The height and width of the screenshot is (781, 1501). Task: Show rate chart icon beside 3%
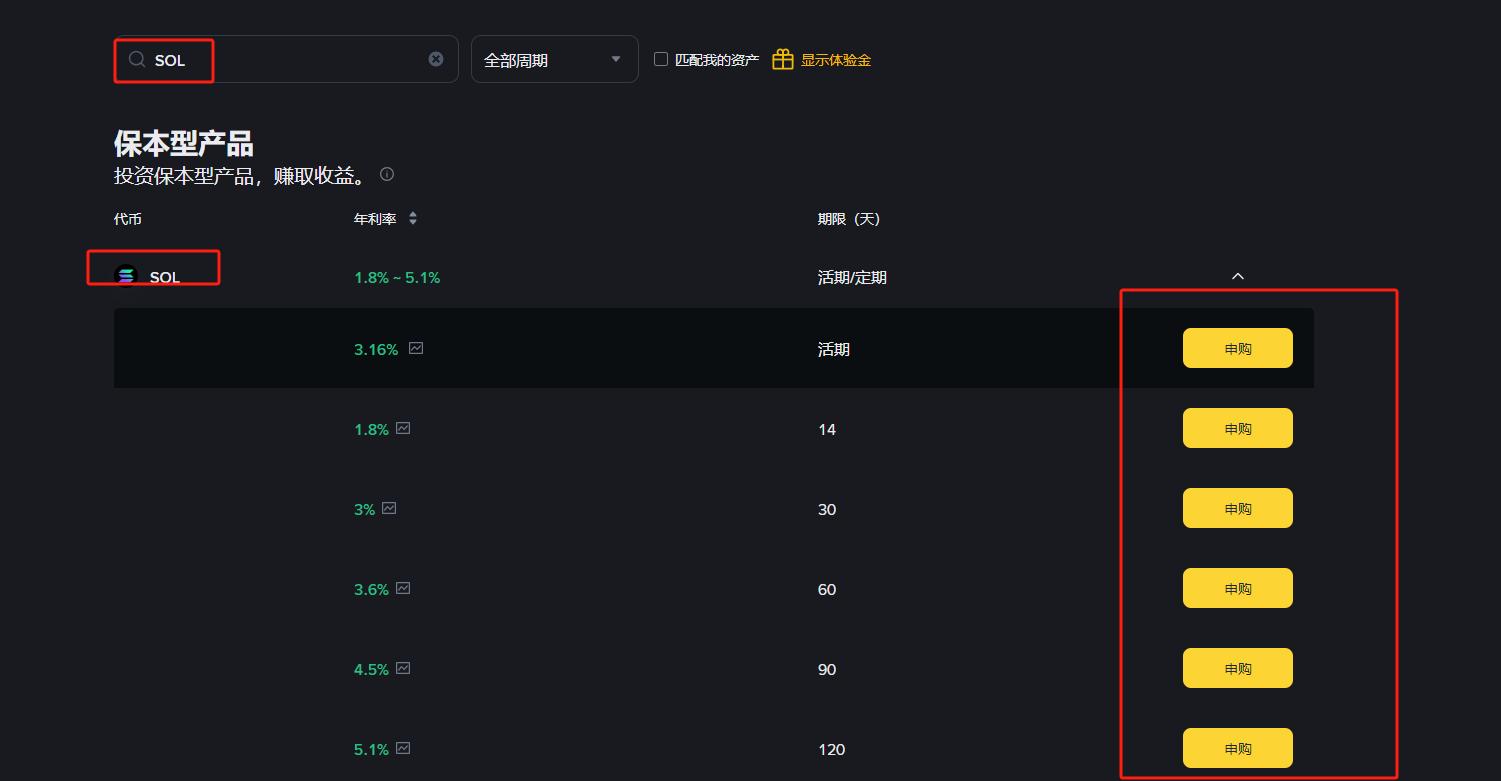point(389,509)
